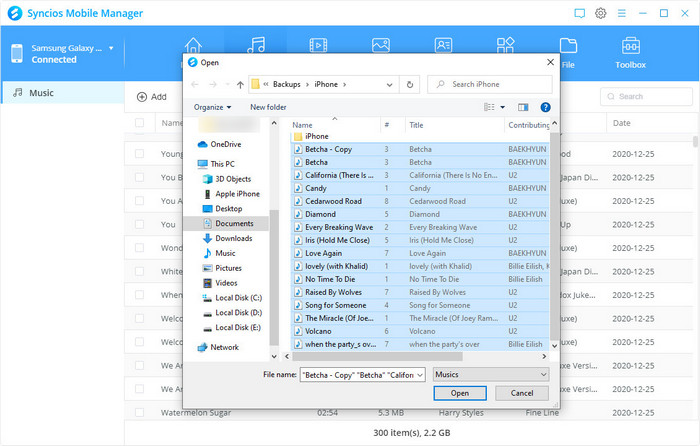The height and width of the screenshot is (446, 700).
Task: Check the box for Watermelon Sugar
Action: click(x=140, y=413)
